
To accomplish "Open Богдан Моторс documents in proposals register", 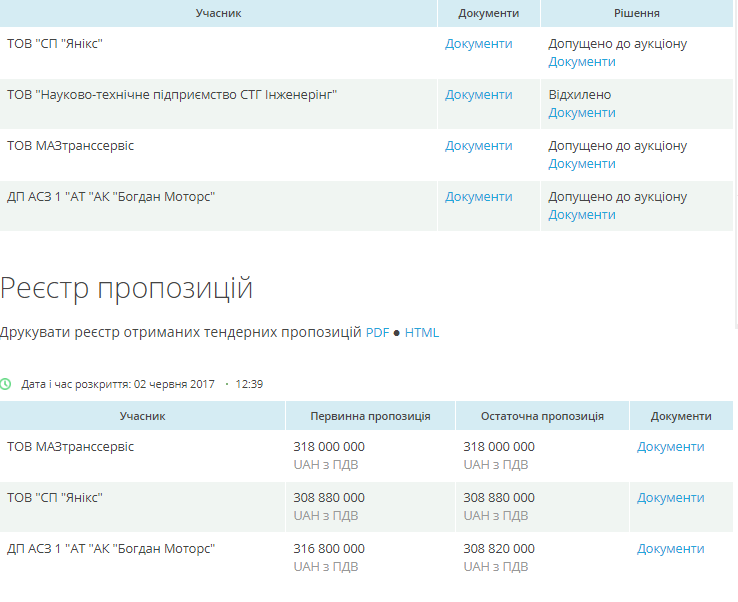I will pyautogui.click(x=670, y=549).
